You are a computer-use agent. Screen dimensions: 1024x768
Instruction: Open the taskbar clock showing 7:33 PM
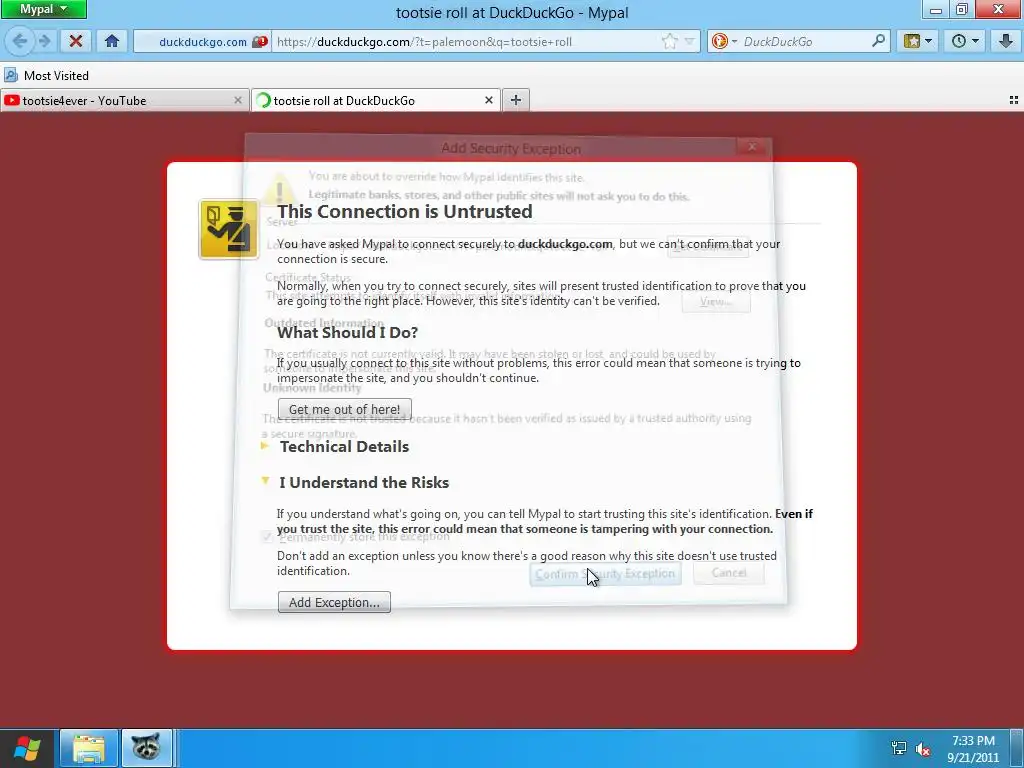[x=973, y=748]
